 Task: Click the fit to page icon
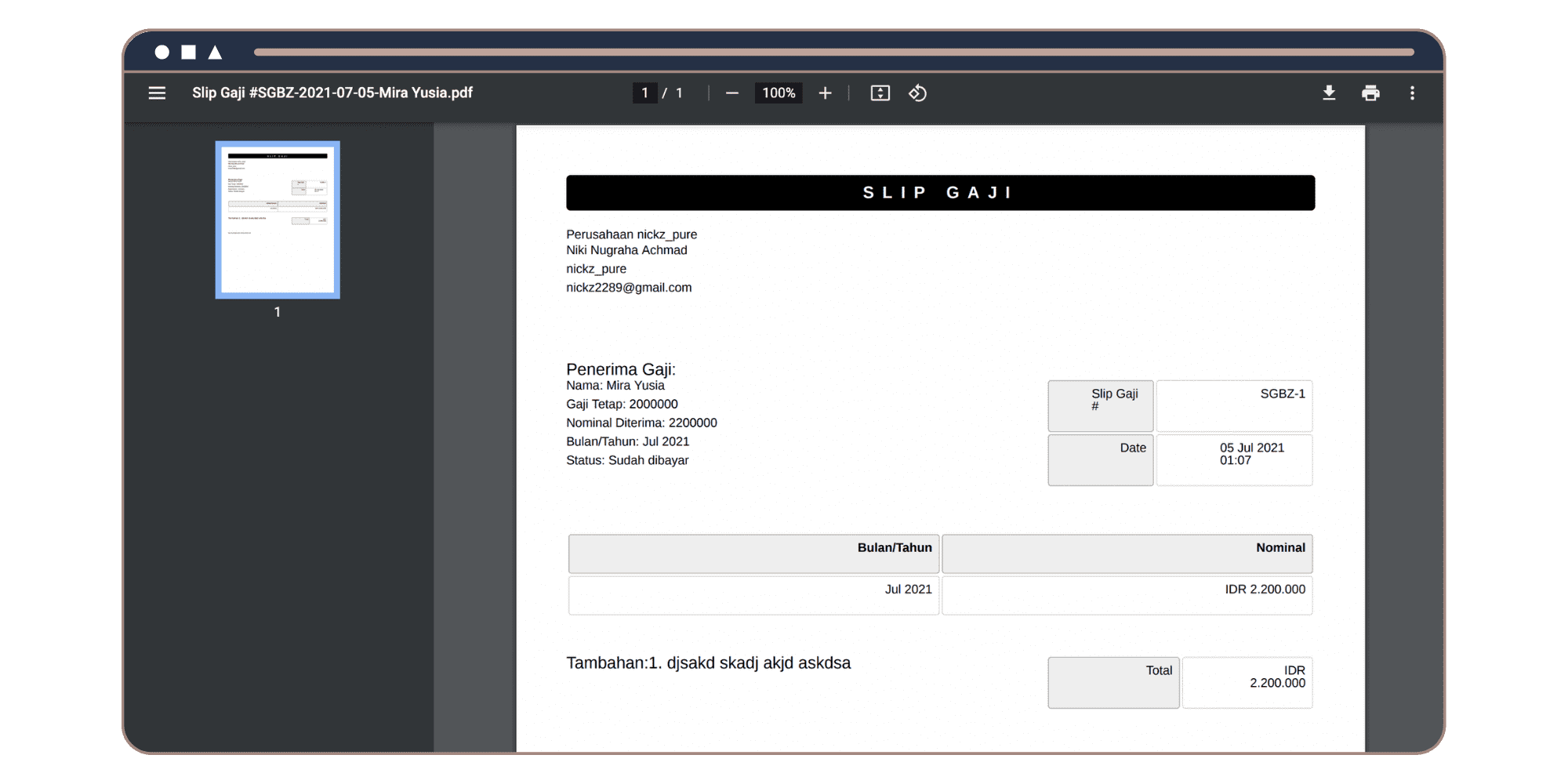[x=880, y=93]
